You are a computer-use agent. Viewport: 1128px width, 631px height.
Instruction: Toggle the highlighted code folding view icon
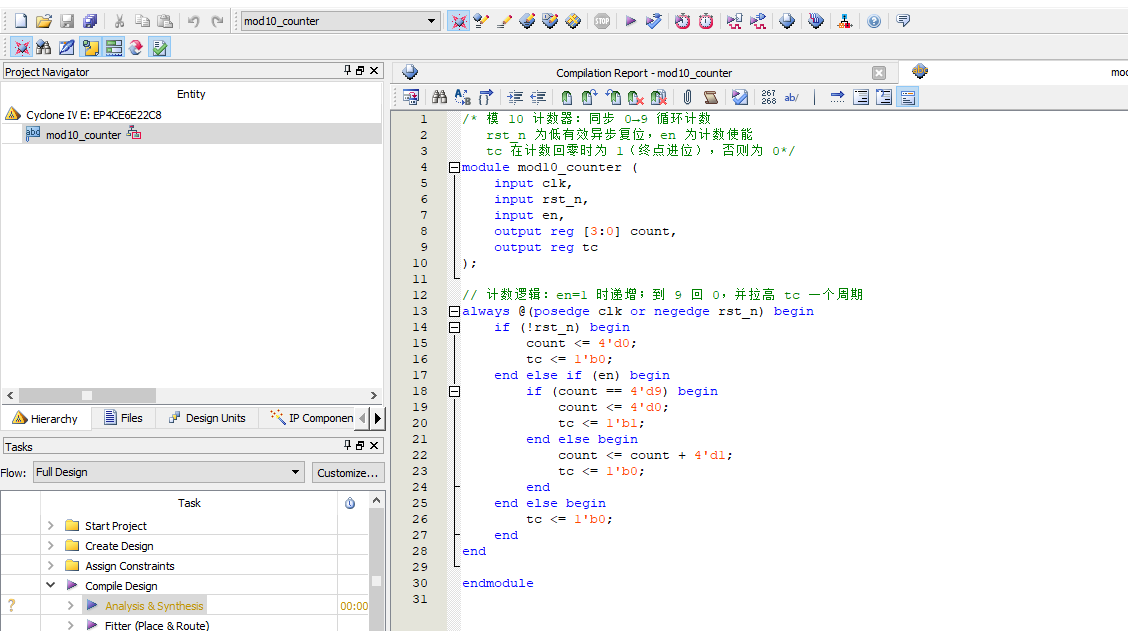(908, 97)
